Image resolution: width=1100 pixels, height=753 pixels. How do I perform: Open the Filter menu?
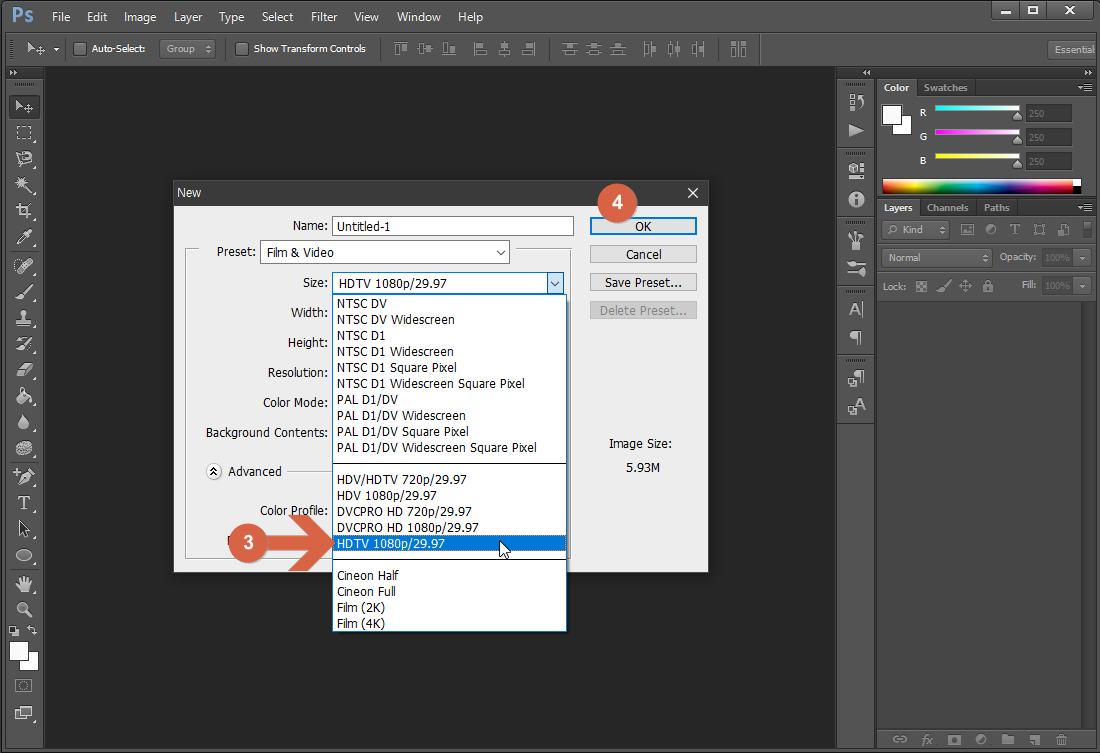pyautogui.click(x=324, y=17)
